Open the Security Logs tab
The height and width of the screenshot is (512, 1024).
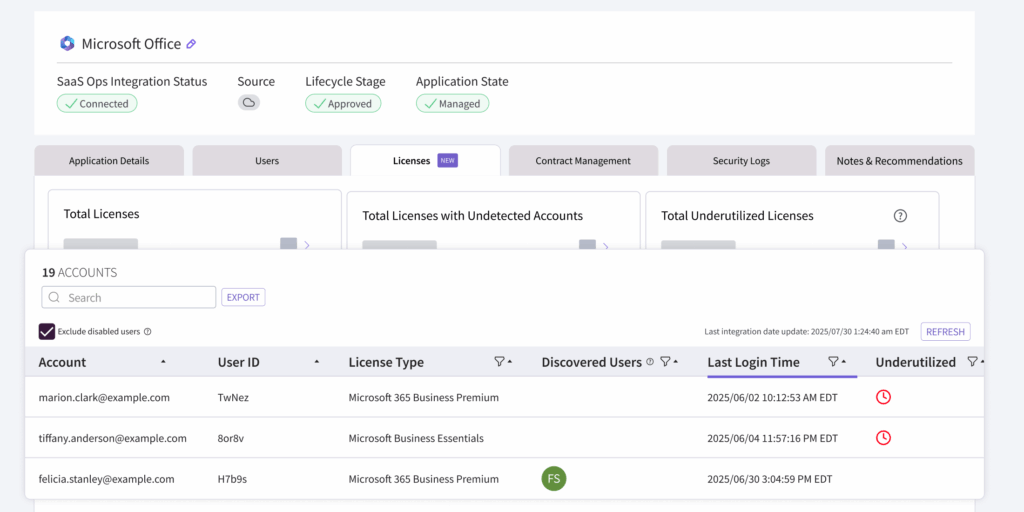click(741, 161)
